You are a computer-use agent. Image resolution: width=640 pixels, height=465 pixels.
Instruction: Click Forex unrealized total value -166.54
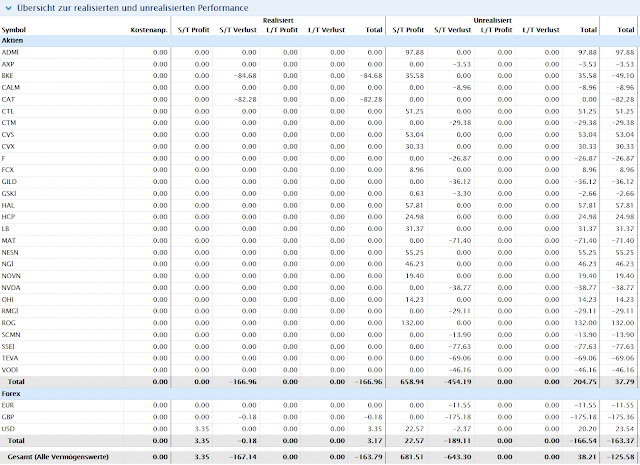click(x=582, y=441)
